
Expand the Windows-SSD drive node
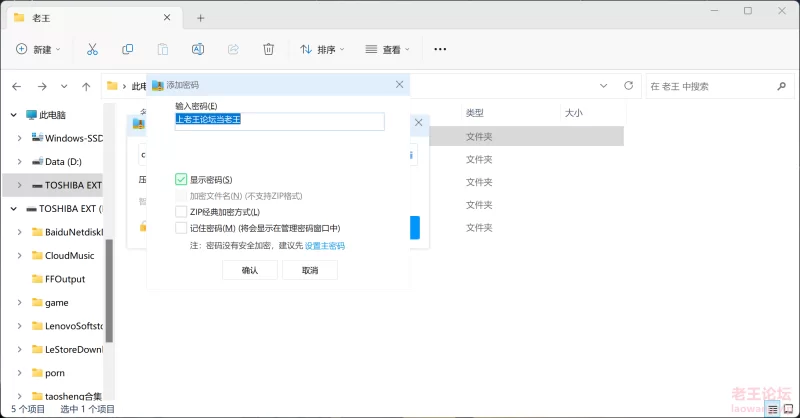[19, 138]
